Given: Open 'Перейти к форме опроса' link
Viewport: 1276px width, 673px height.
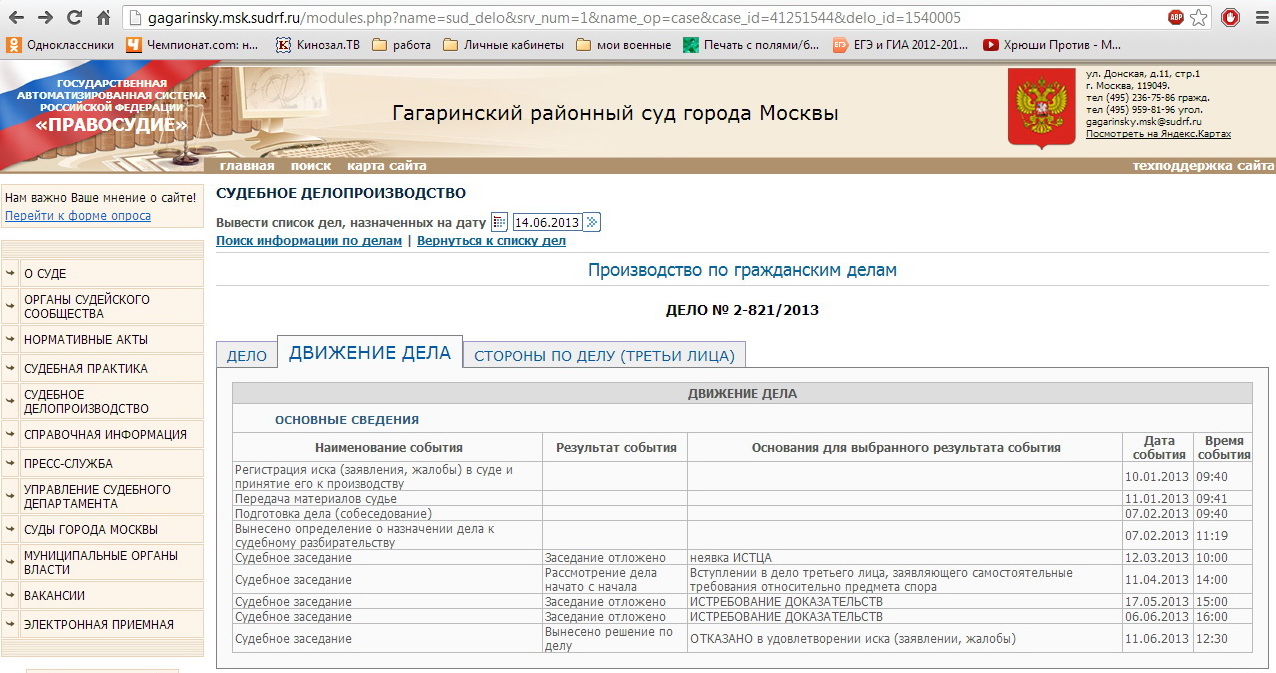Looking at the screenshot, I should (x=78, y=216).
